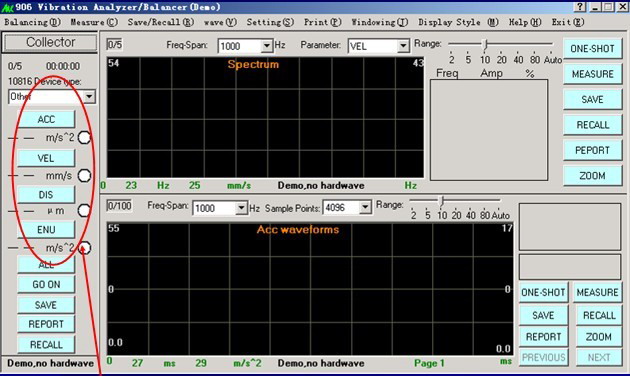Click the green application icon in title bar

8,7
